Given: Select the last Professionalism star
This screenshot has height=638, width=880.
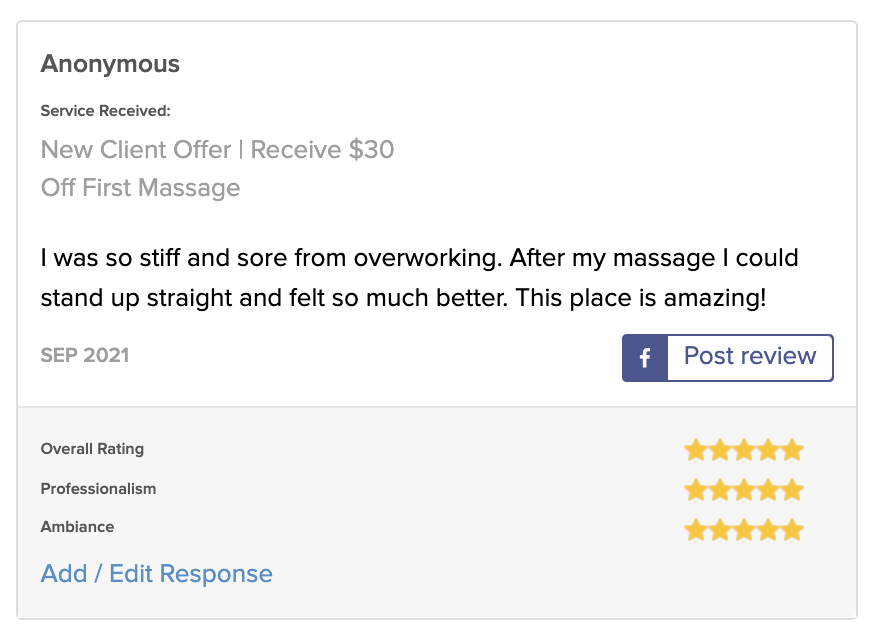Looking at the screenshot, I should (x=792, y=490).
